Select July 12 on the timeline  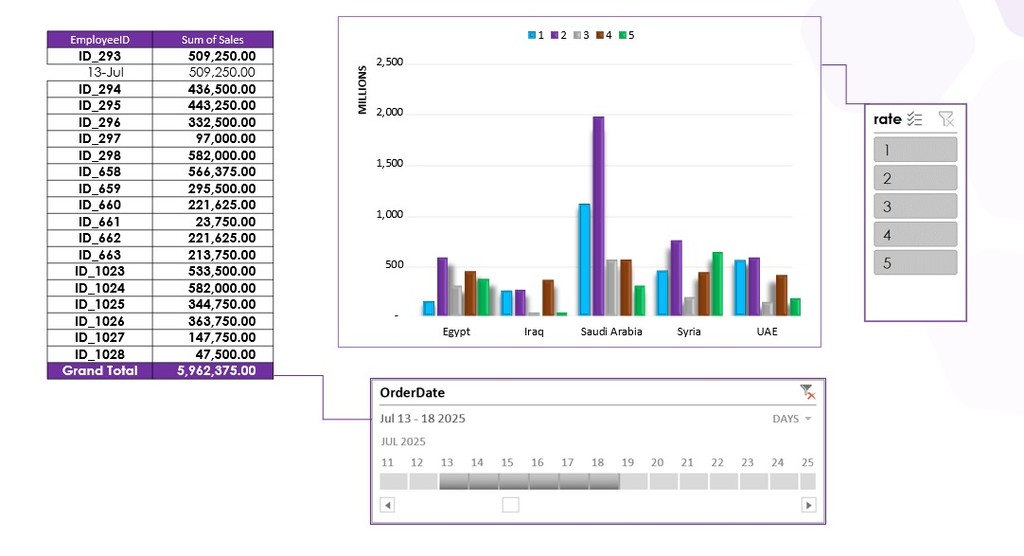point(423,482)
